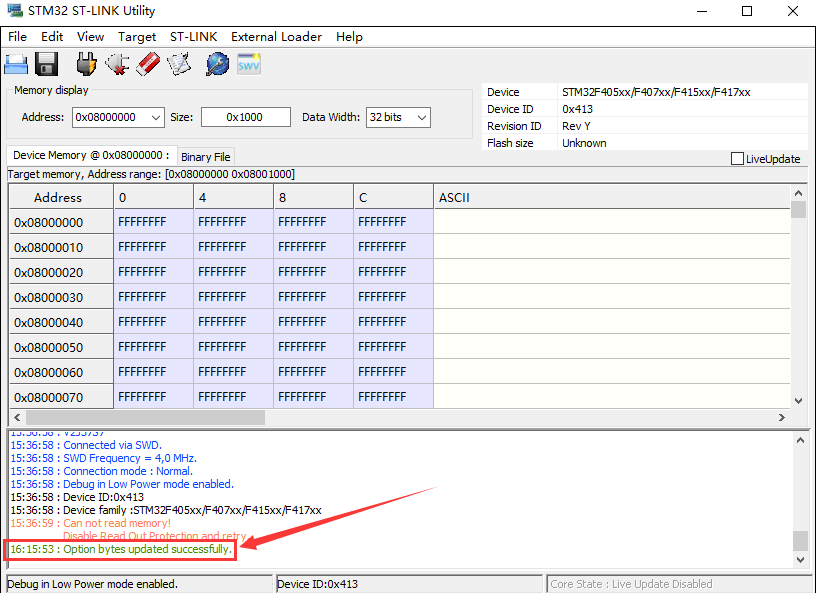Select address row 0x08000040

61,322
